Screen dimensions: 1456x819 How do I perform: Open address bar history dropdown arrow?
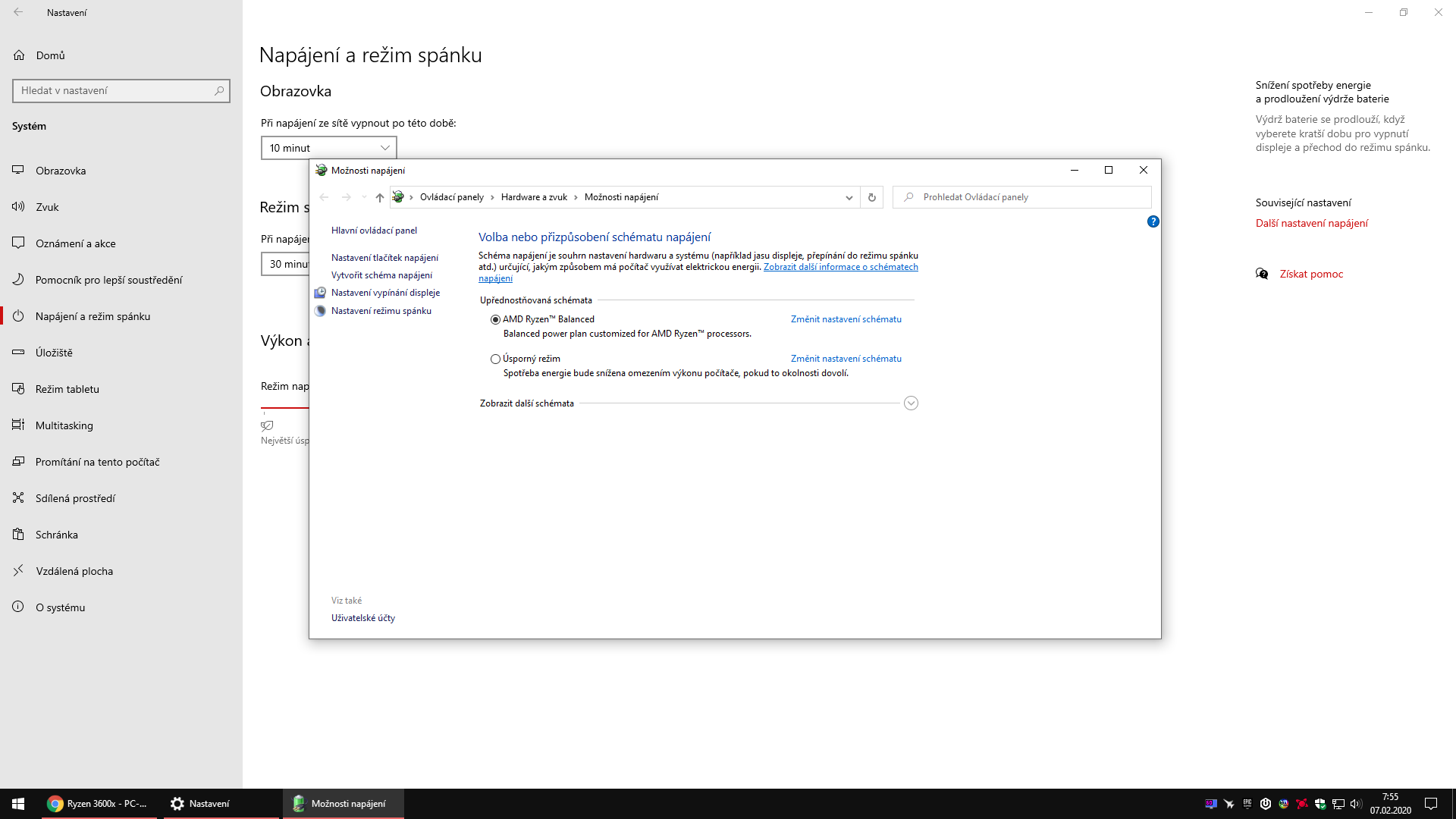(x=849, y=197)
